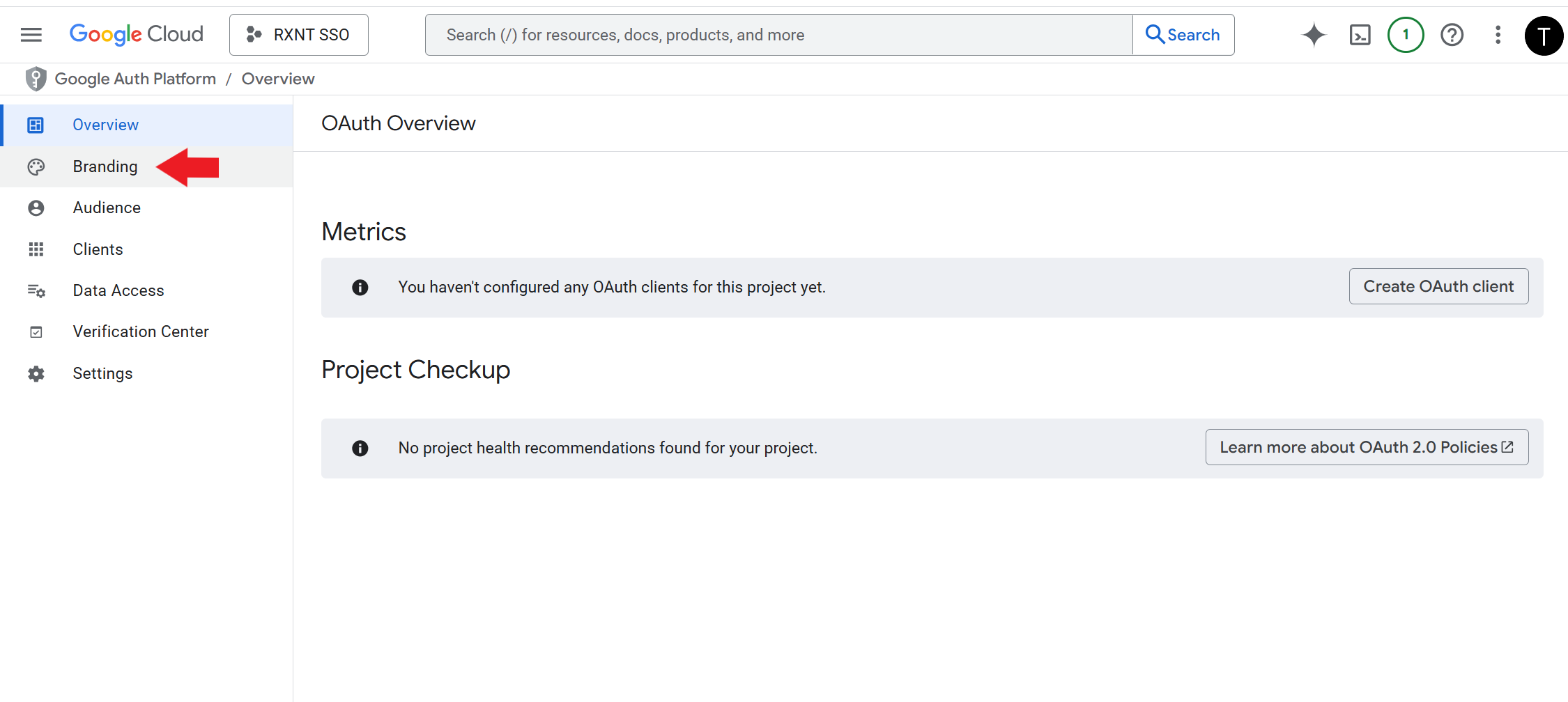
Task: Click the Data Access icon in sidebar
Action: [36, 290]
